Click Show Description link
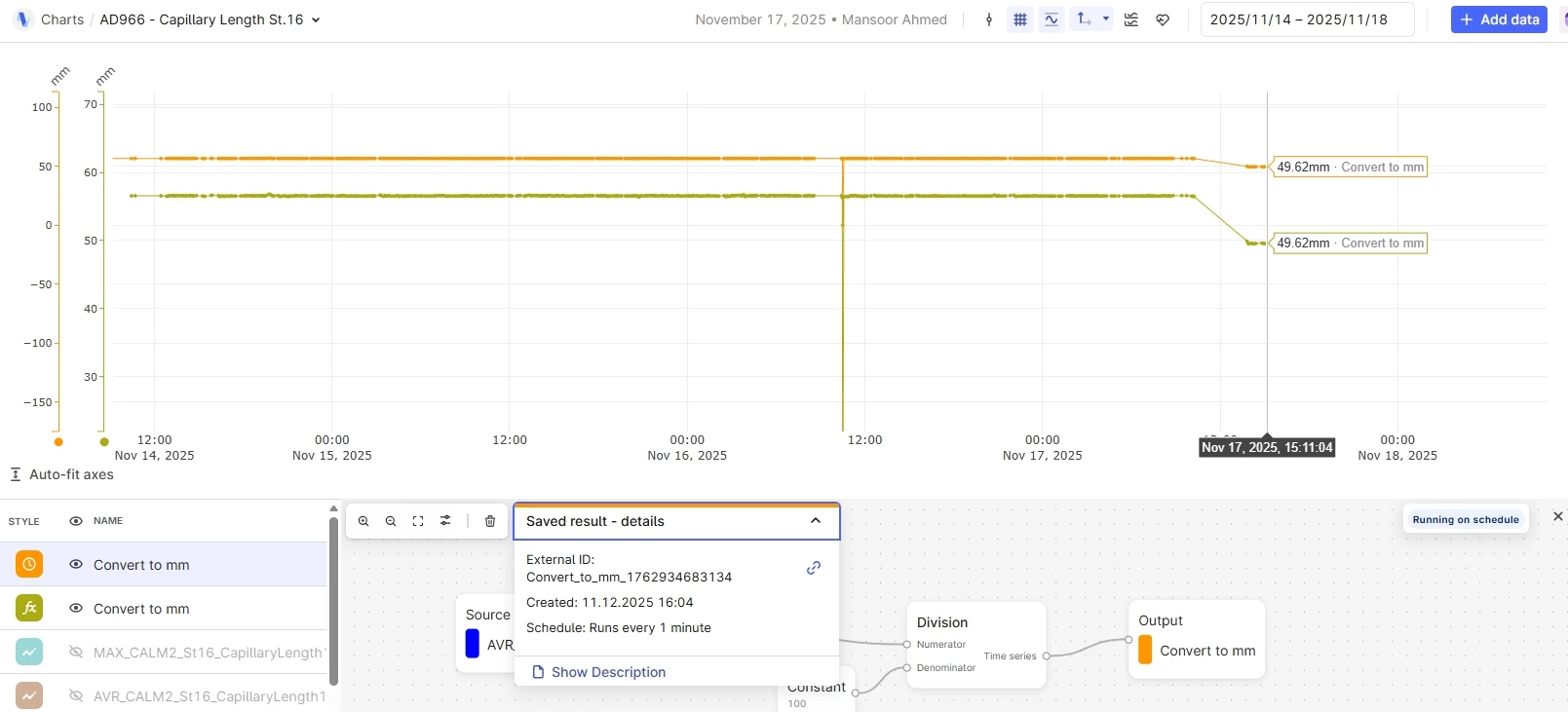 [x=599, y=672]
